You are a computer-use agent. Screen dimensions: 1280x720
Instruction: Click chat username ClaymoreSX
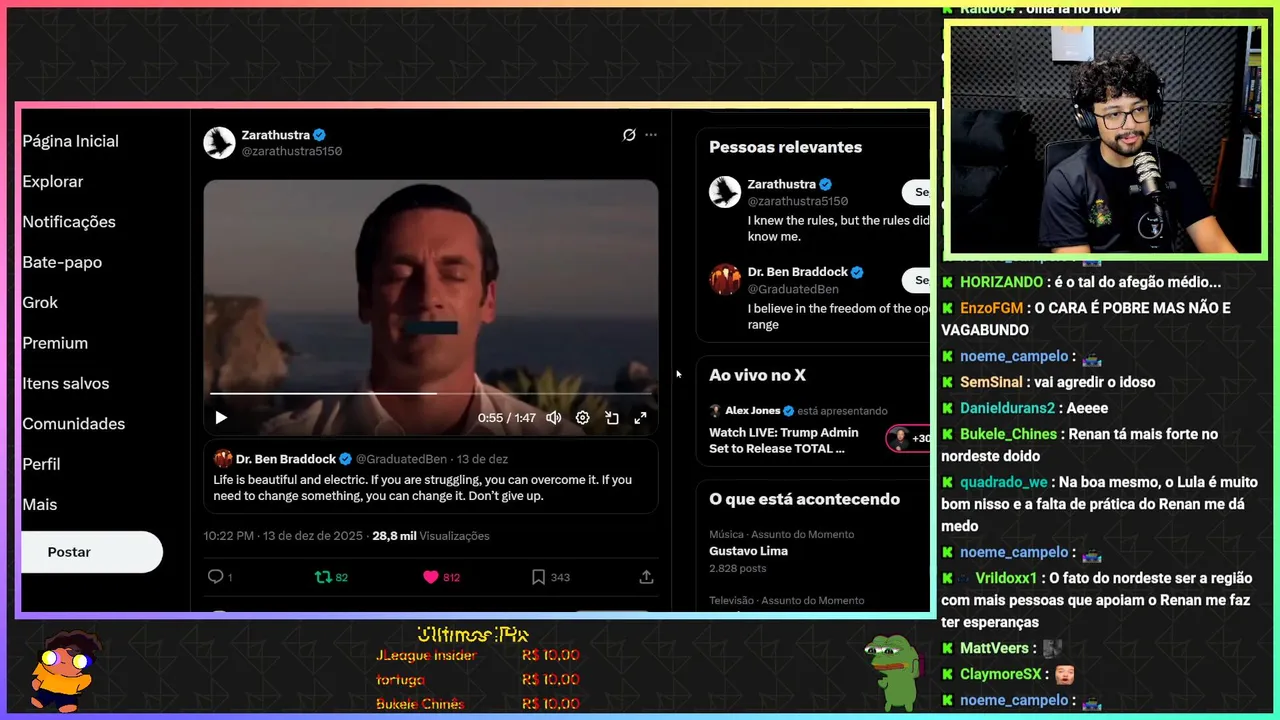pyautogui.click(x=1001, y=674)
